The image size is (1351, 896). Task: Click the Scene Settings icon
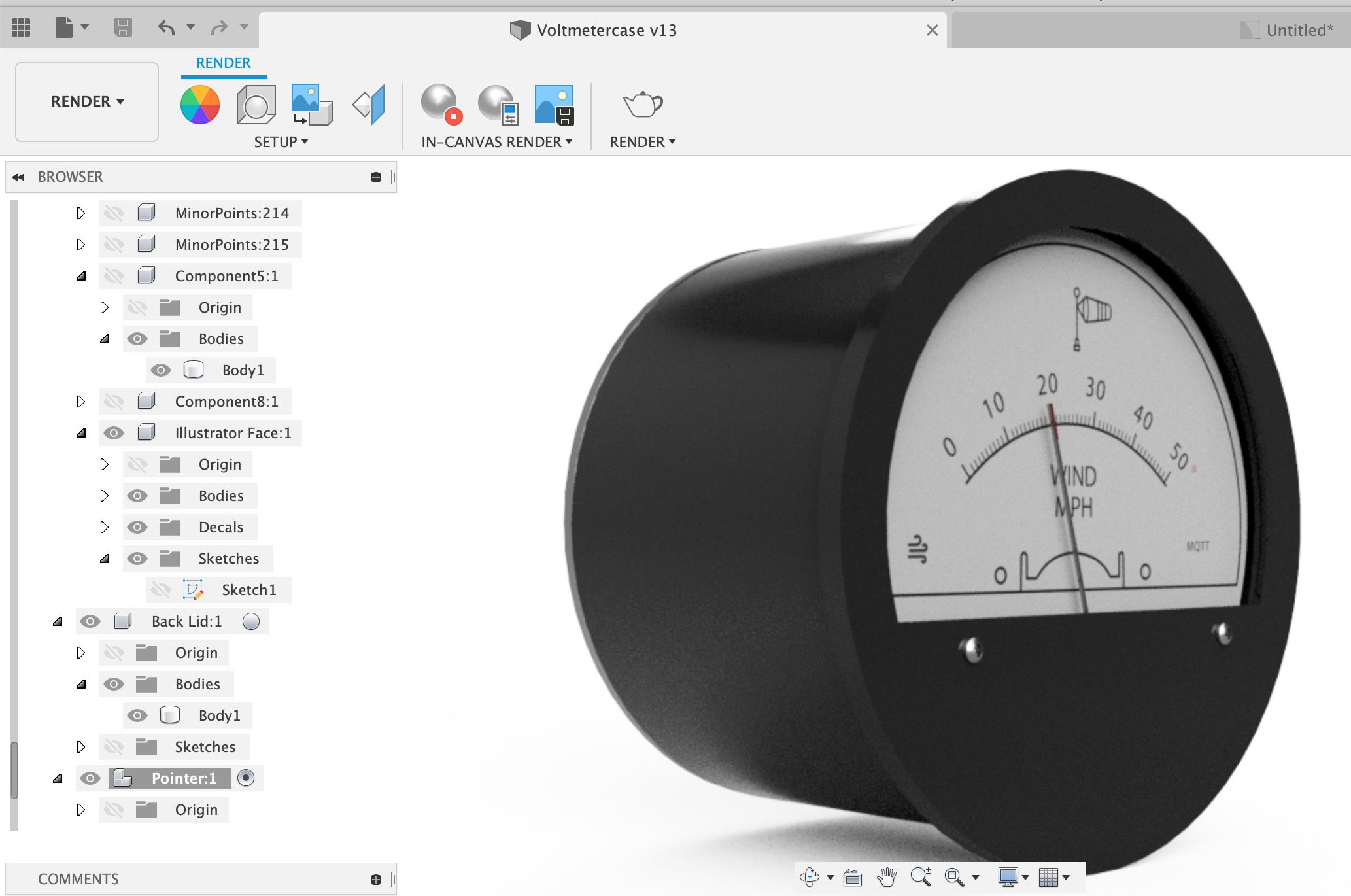pos(256,105)
